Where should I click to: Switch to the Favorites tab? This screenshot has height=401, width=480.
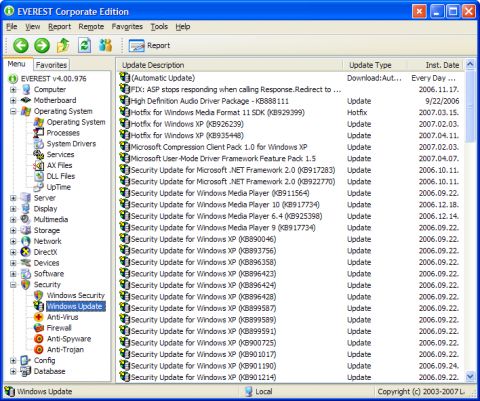51,65
